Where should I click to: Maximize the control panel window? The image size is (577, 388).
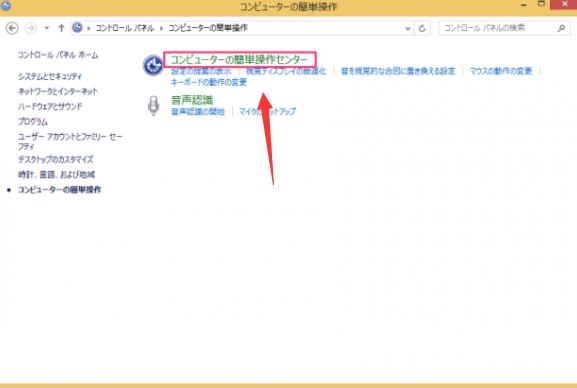point(541,4)
